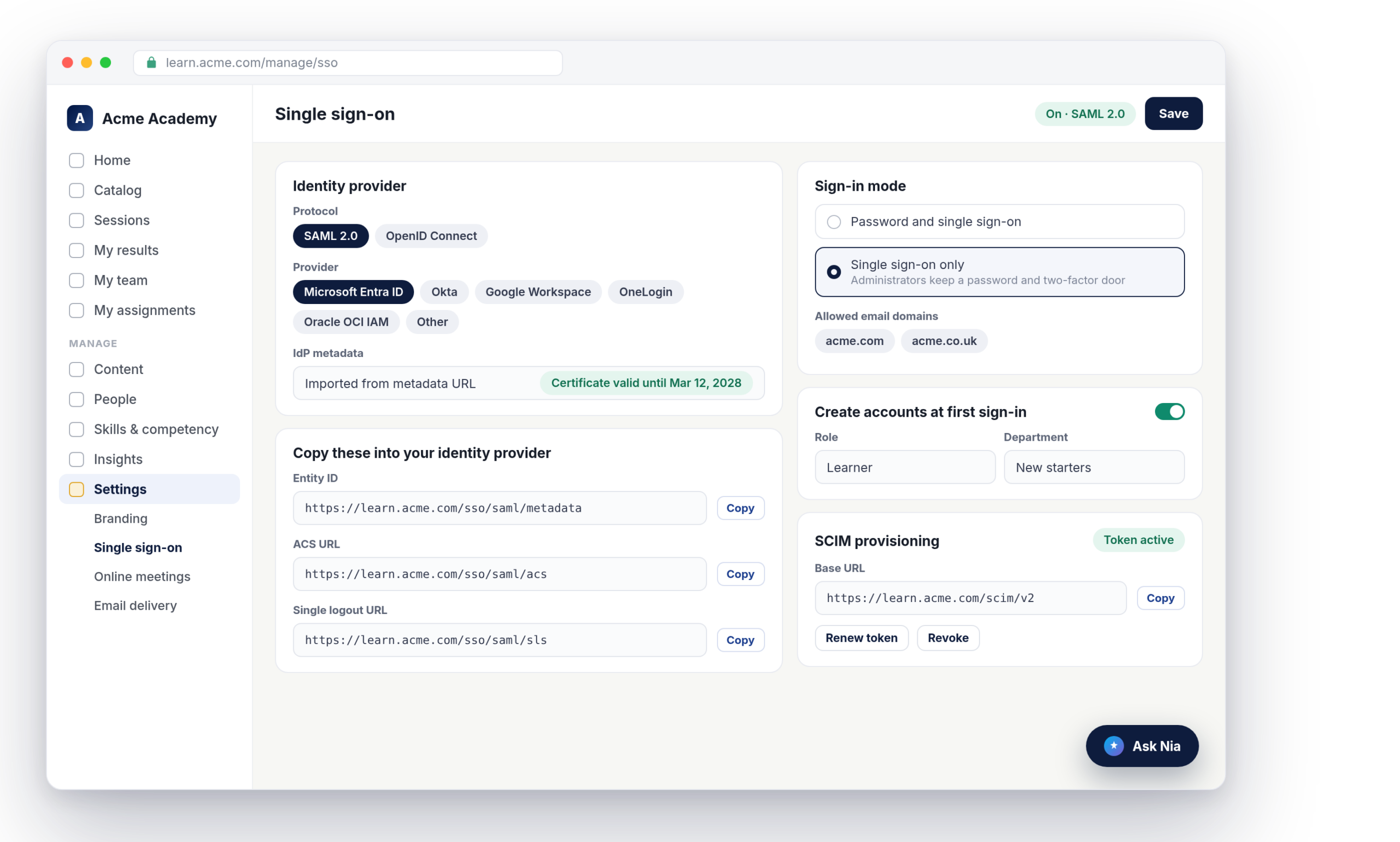Click the ACS URL field
1400x842 pixels.
[499, 574]
